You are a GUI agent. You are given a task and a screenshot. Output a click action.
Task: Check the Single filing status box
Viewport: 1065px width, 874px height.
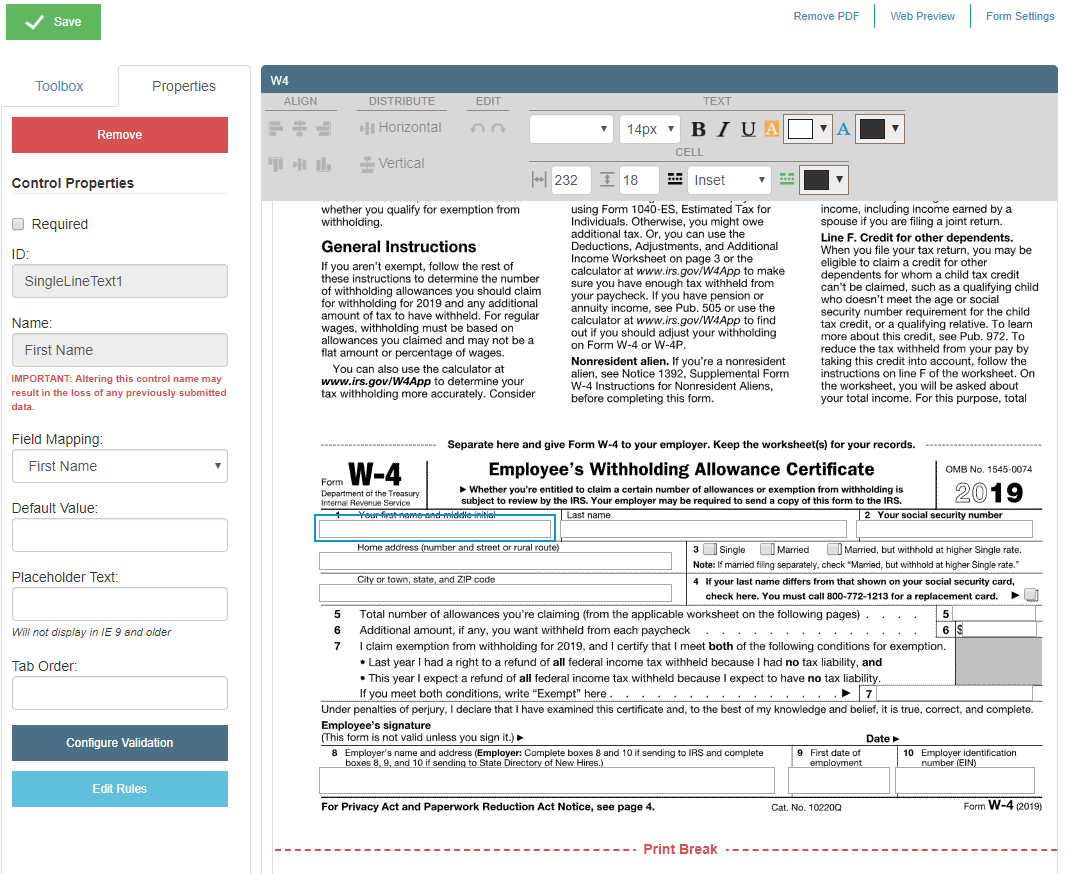[x=710, y=549]
